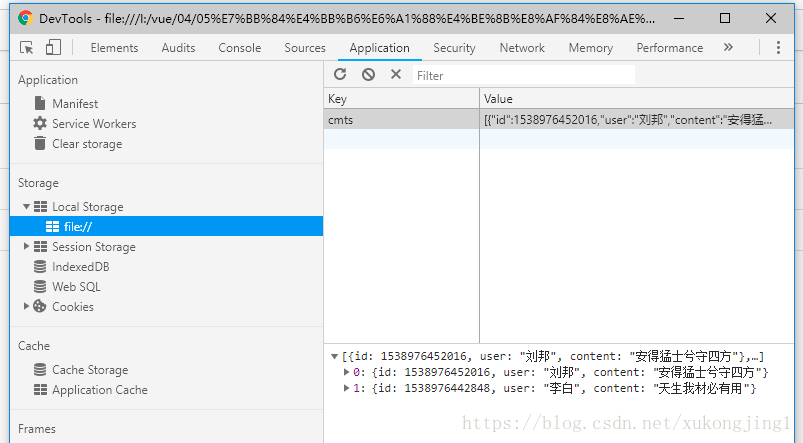
Task: Click the Clear storage trash icon
Action: (40, 143)
